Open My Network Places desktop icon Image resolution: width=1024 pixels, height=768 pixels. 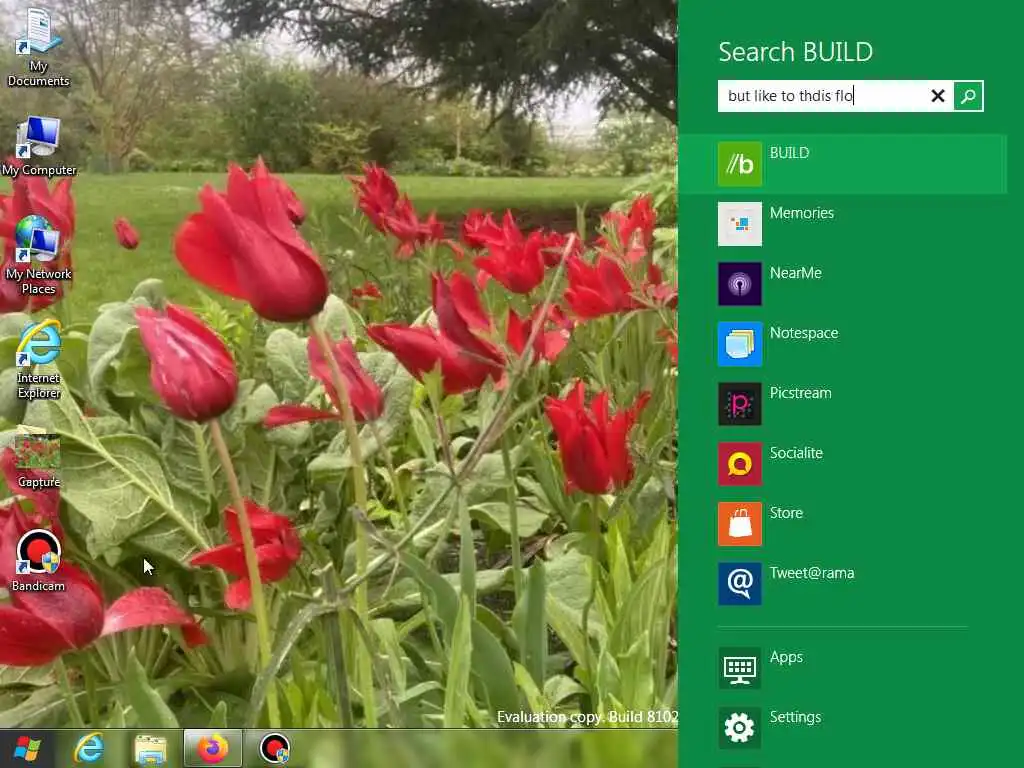(x=38, y=255)
